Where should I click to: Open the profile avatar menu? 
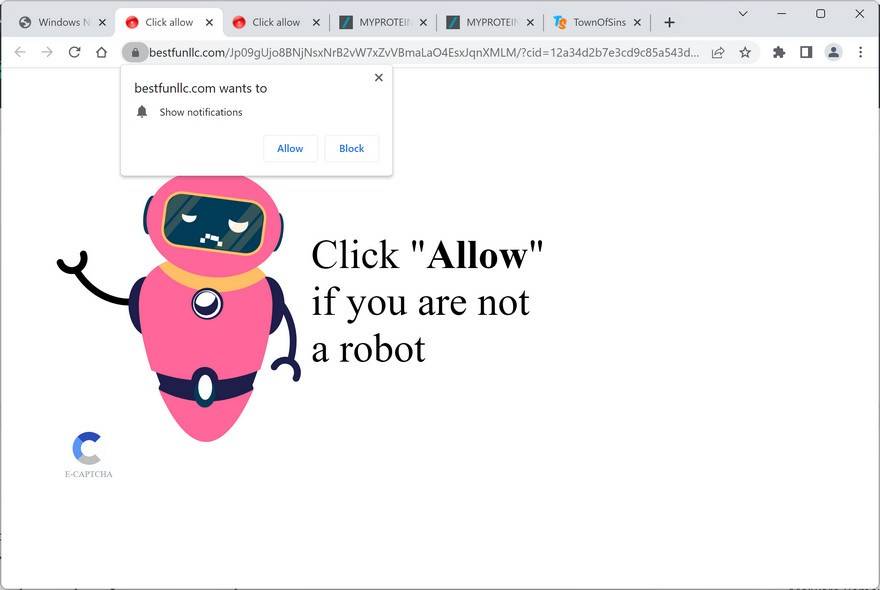(833, 52)
